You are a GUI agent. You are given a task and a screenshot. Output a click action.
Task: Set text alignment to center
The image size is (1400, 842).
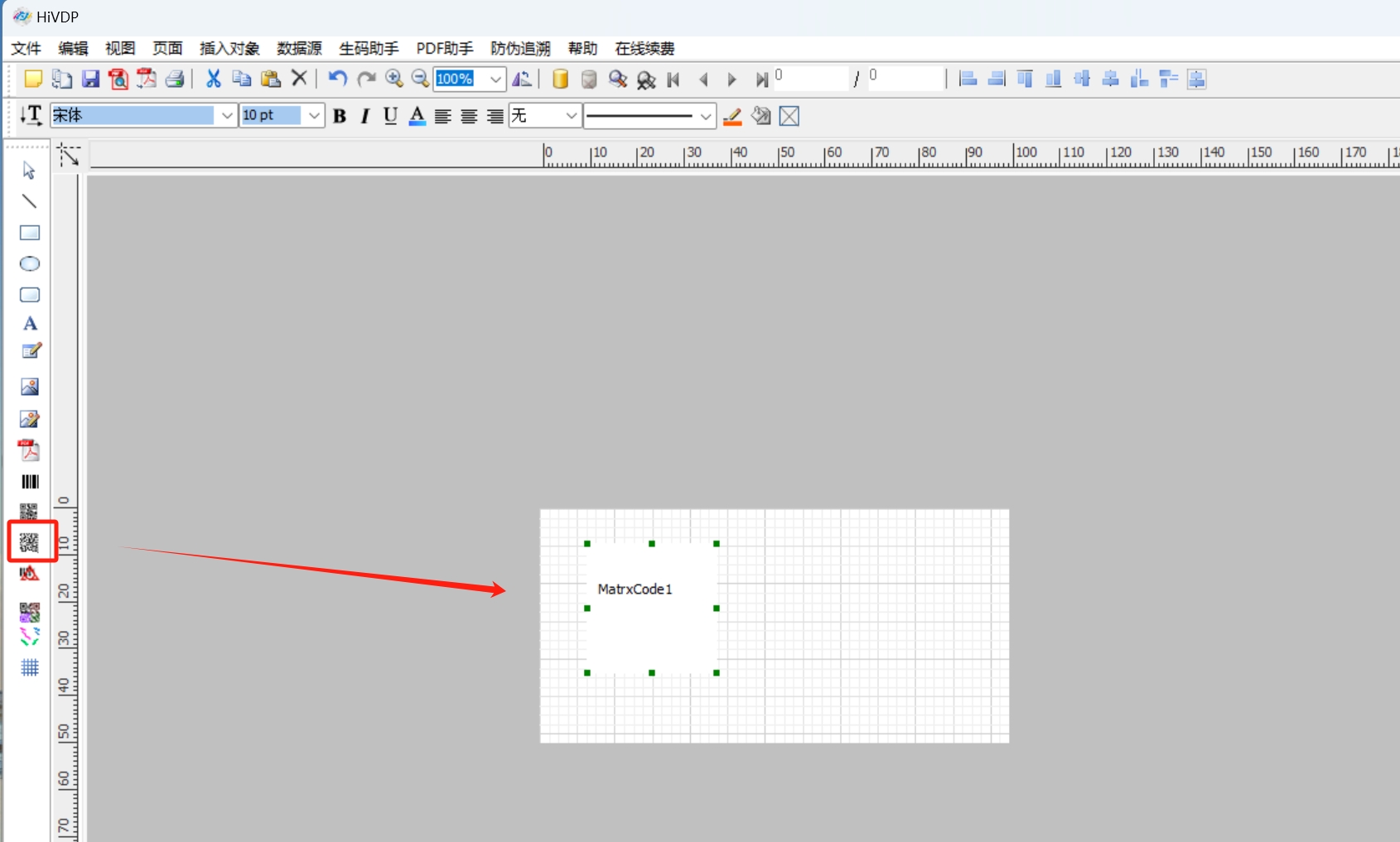[469, 116]
